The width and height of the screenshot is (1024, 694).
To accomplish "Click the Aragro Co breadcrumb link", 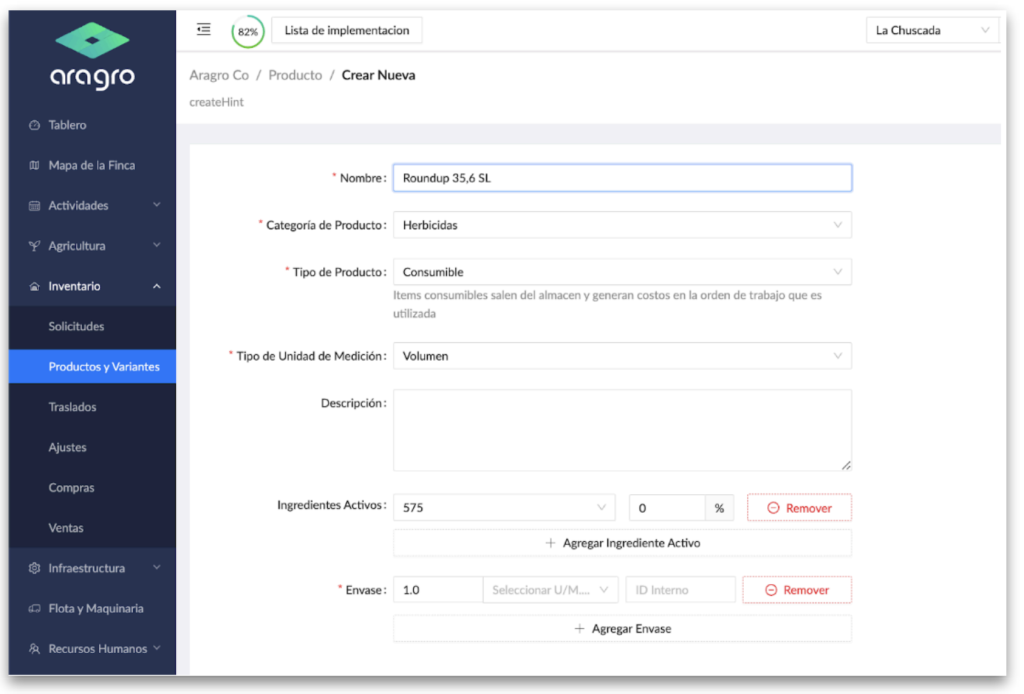I will coord(219,75).
